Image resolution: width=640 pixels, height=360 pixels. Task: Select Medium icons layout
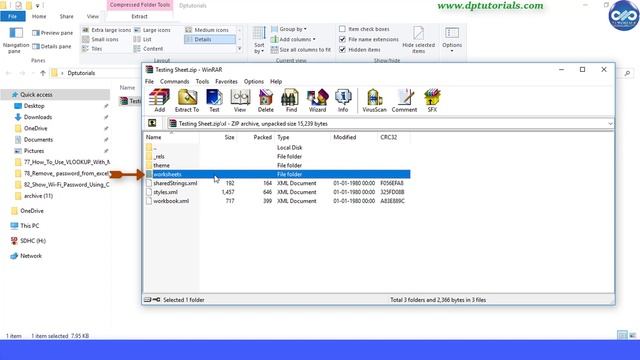[207, 30]
